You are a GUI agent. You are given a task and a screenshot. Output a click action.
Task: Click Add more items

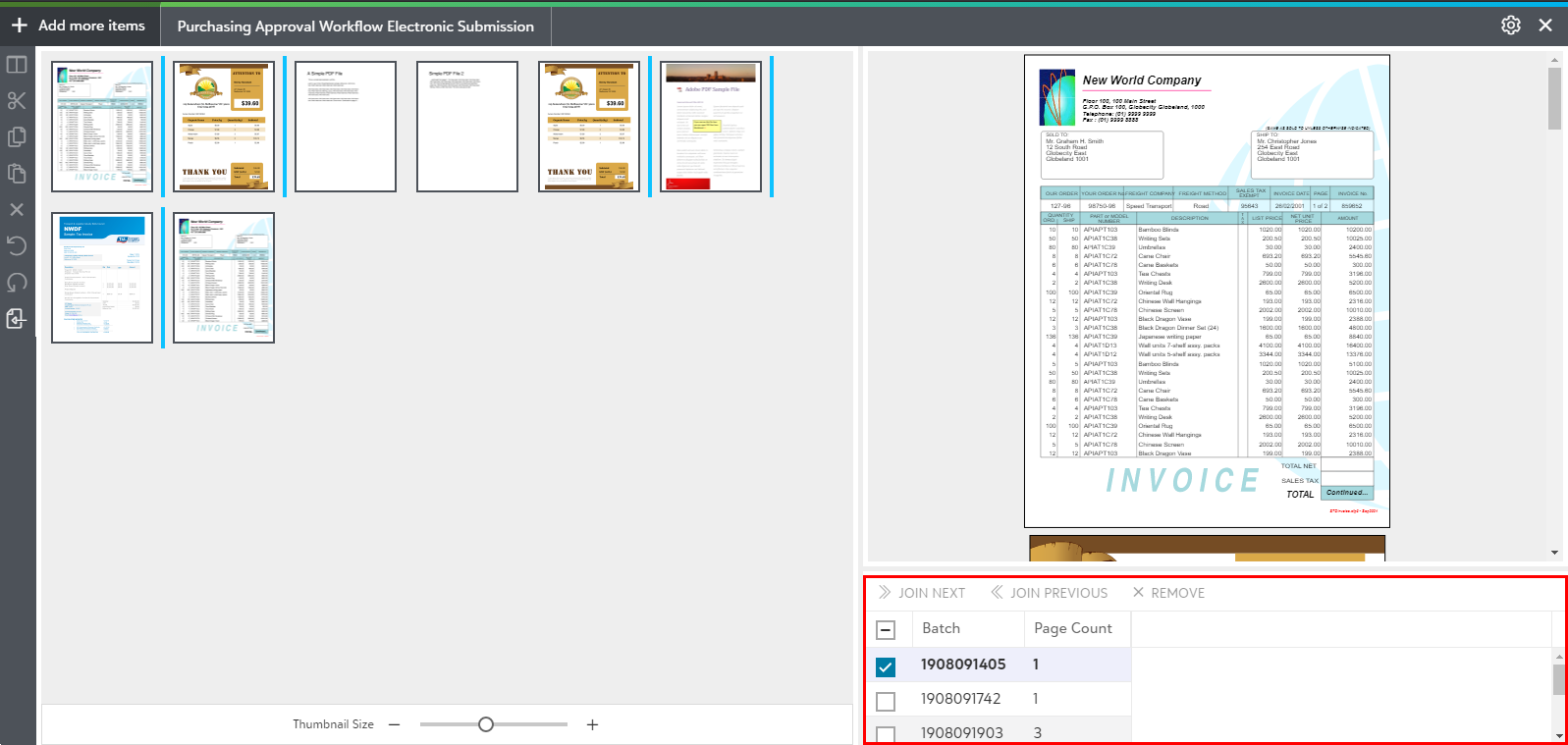(79, 26)
